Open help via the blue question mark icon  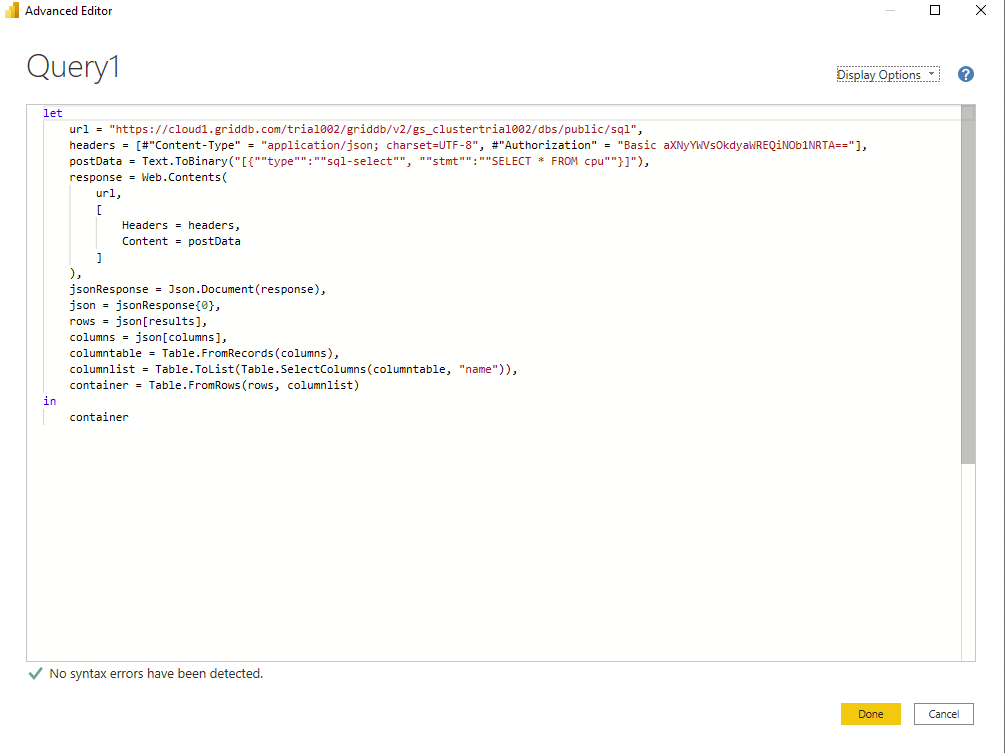click(x=965, y=75)
